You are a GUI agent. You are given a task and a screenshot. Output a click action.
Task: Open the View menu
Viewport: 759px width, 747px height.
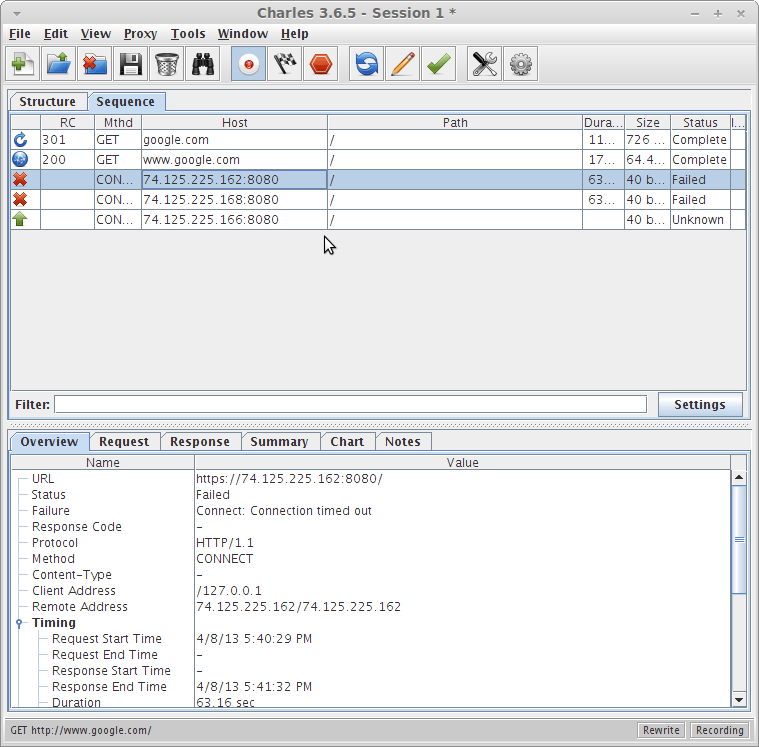[95, 34]
